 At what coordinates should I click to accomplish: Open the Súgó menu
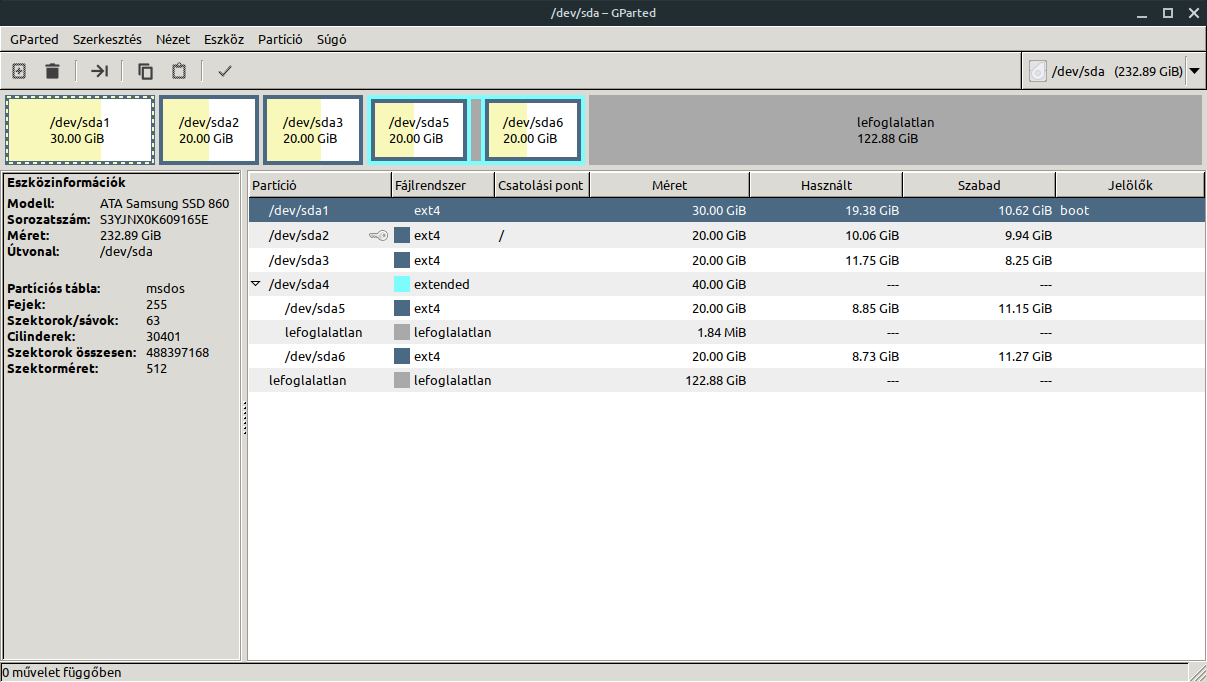[331, 40]
